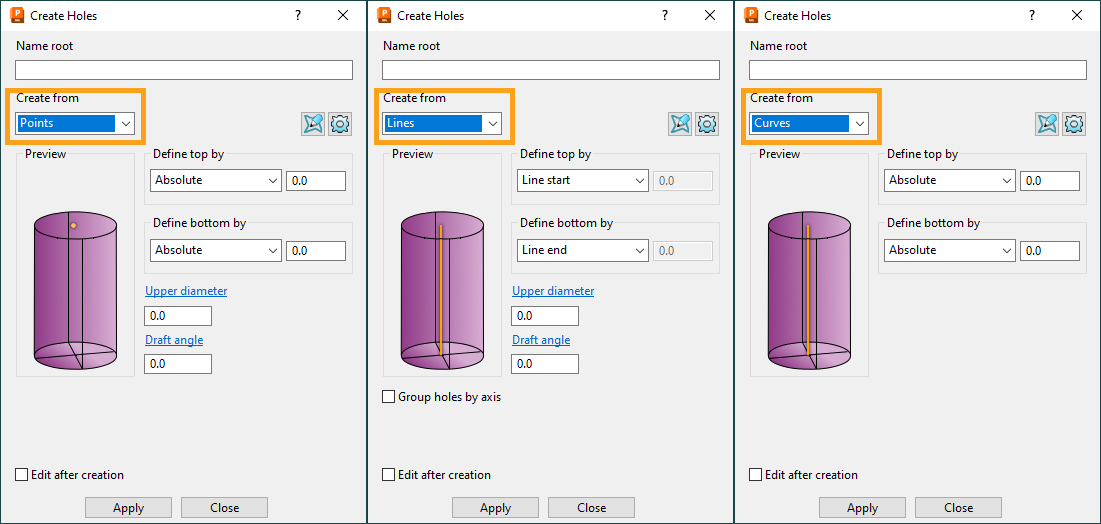Screen dimensions: 1101x524
Task: Click Draft angle link in Lines dialog
Action: (x=541, y=340)
